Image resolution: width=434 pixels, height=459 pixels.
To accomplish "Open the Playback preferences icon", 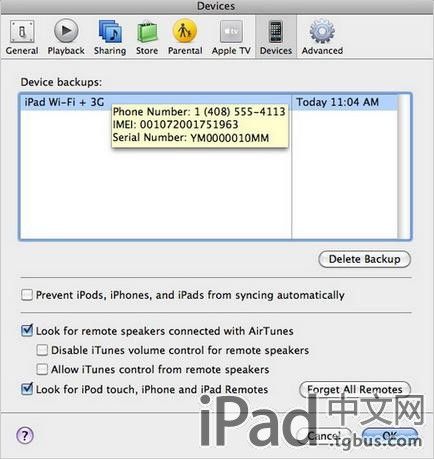I will [x=66, y=31].
